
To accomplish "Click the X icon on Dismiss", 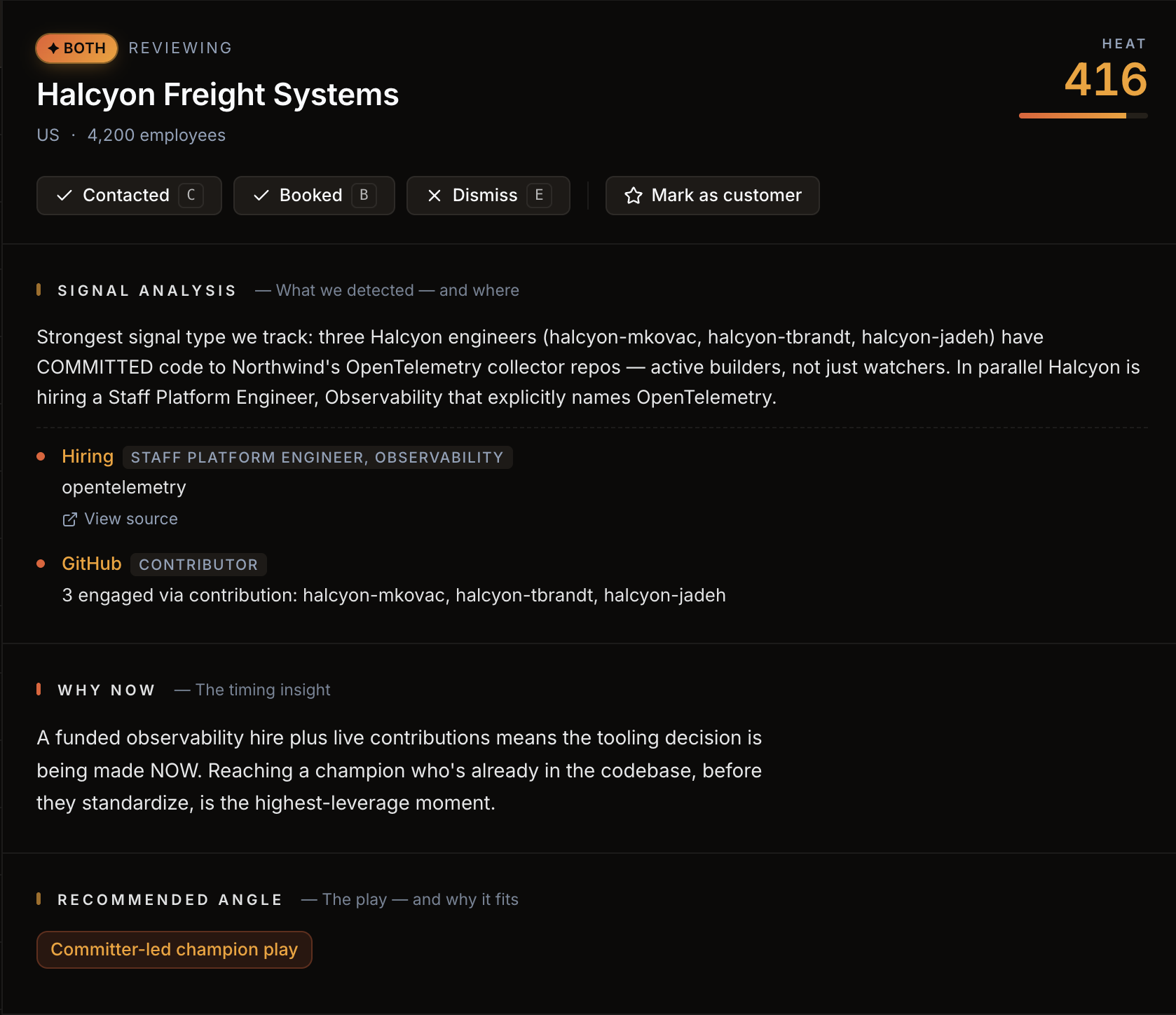I will tap(435, 196).
